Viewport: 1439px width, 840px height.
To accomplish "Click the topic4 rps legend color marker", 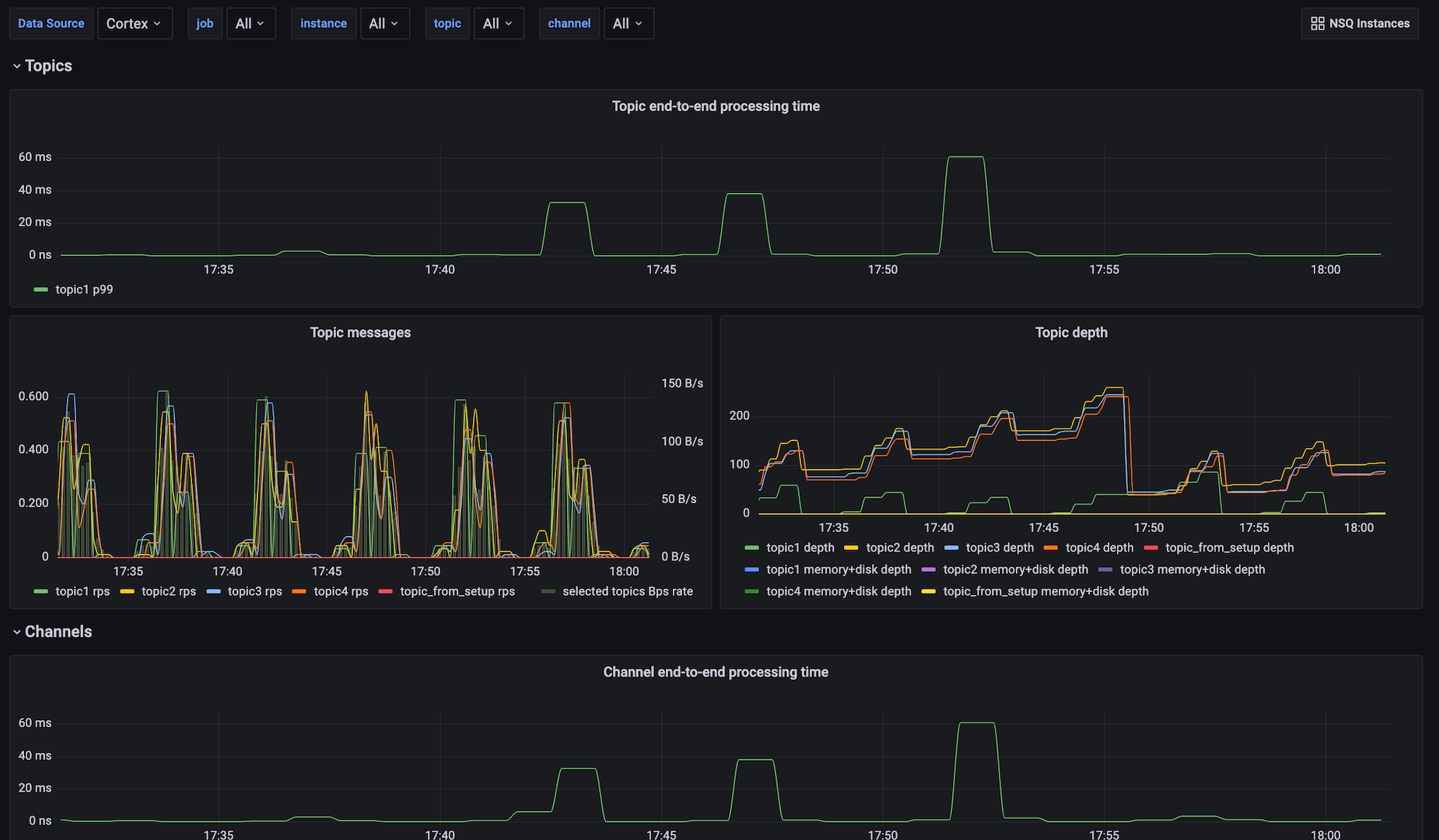I will tap(299, 591).
